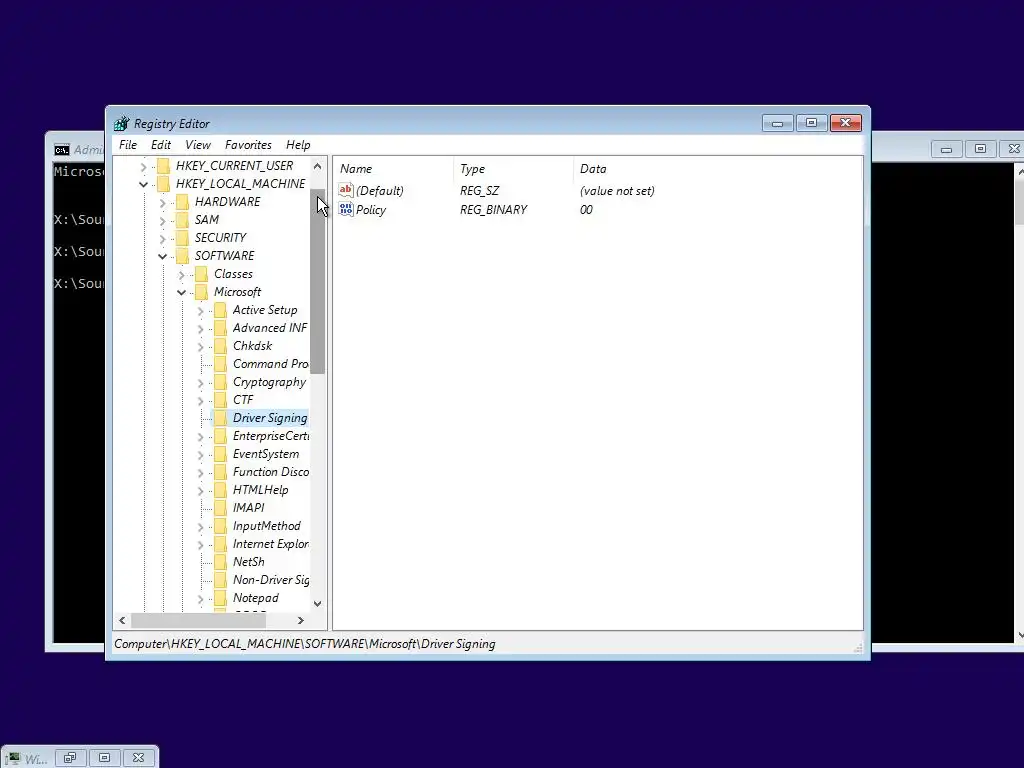
Task: Click the tree horizontal scroll right arrow
Action: coord(300,620)
